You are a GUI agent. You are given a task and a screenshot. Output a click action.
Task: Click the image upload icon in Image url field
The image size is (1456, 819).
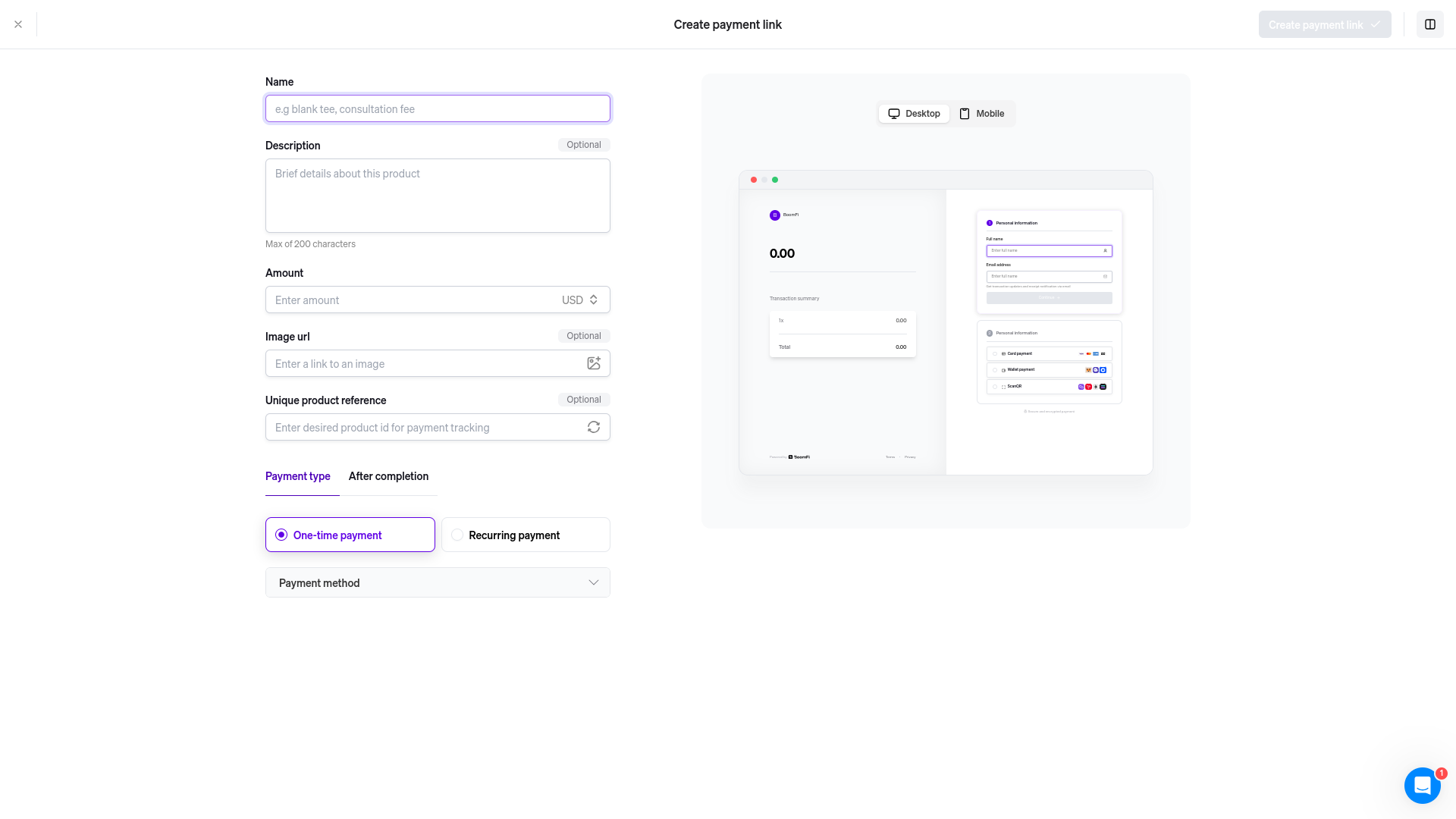pos(593,363)
